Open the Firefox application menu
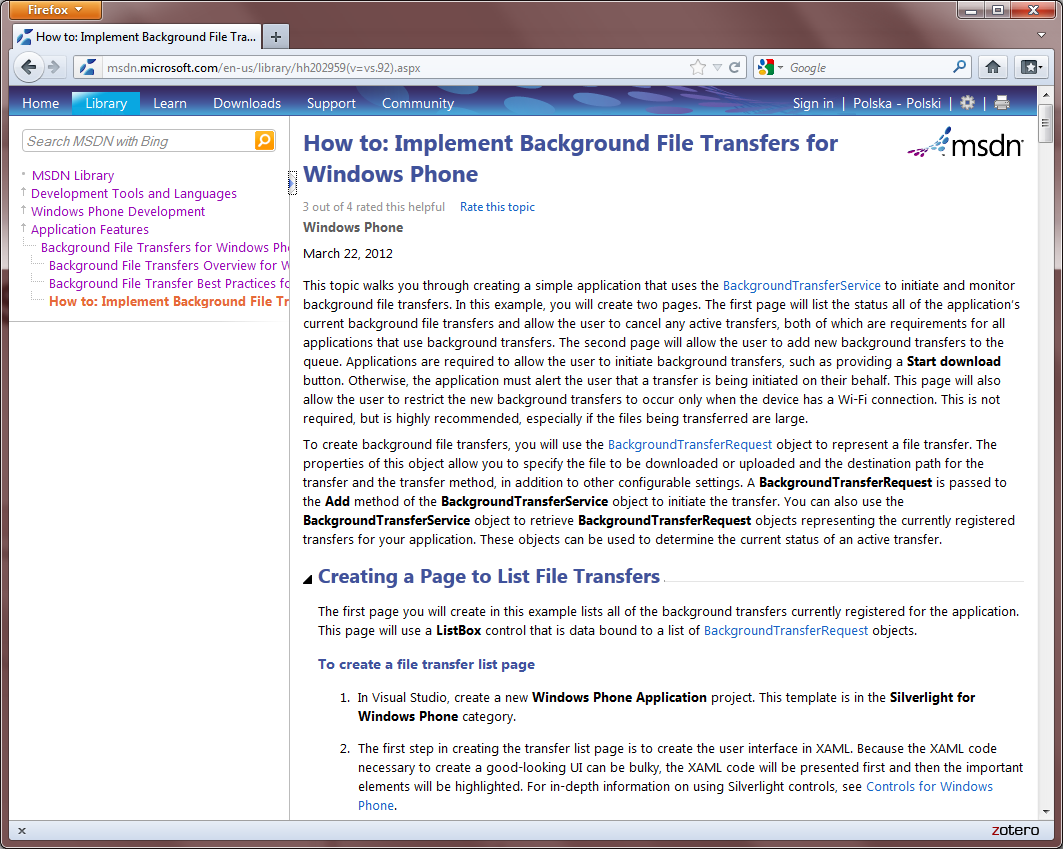The width and height of the screenshot is (1063, 849). [54, 9]
